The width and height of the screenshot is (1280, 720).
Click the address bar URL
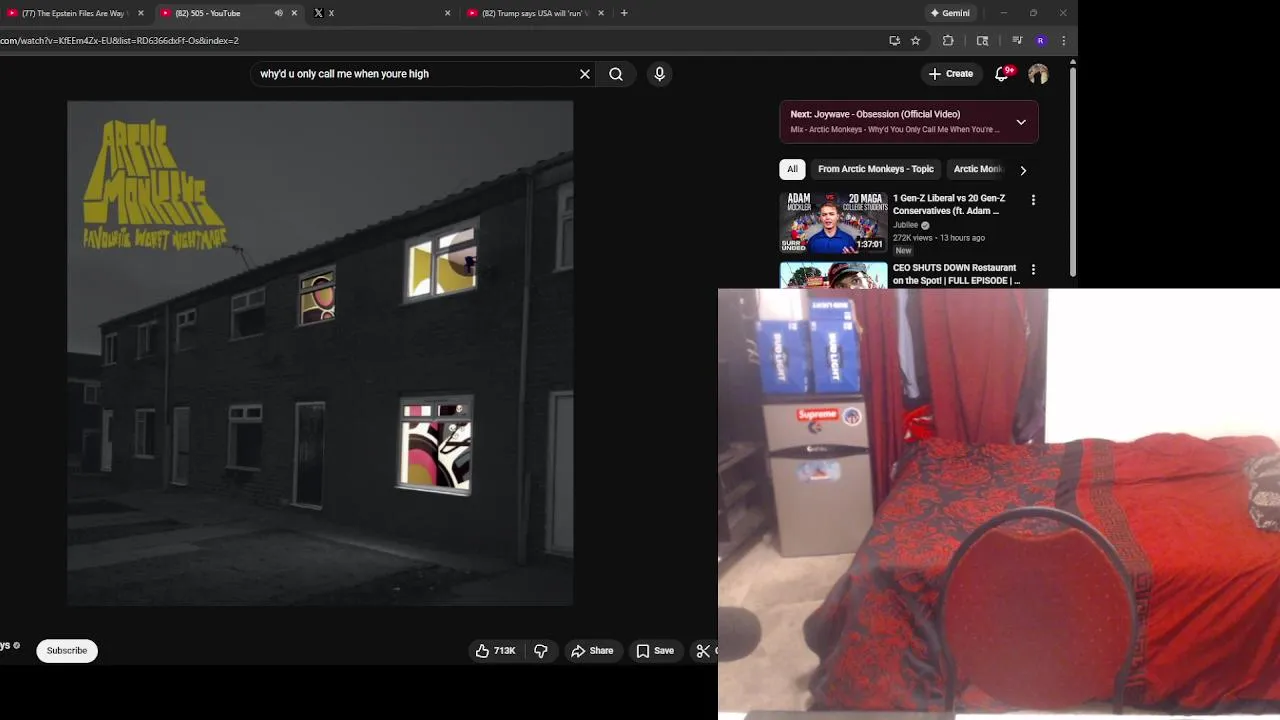(119, 41)
